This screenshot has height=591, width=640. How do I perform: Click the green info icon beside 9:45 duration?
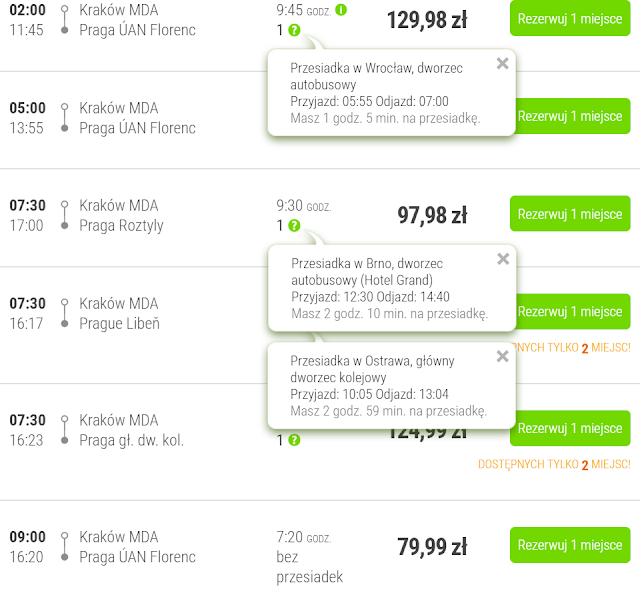click(x=341, y=10)
